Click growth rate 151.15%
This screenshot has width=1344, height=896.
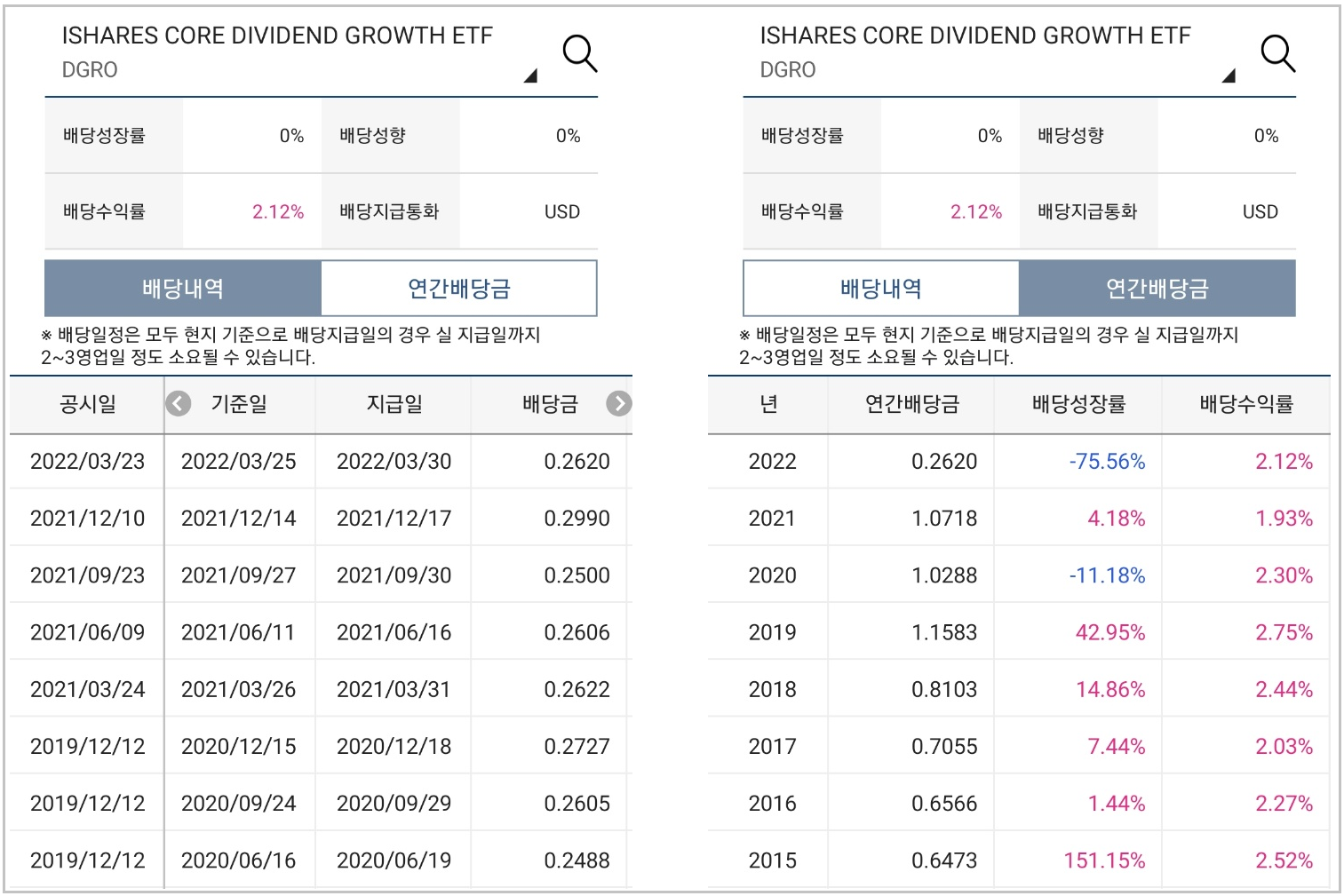[1104, 860]
